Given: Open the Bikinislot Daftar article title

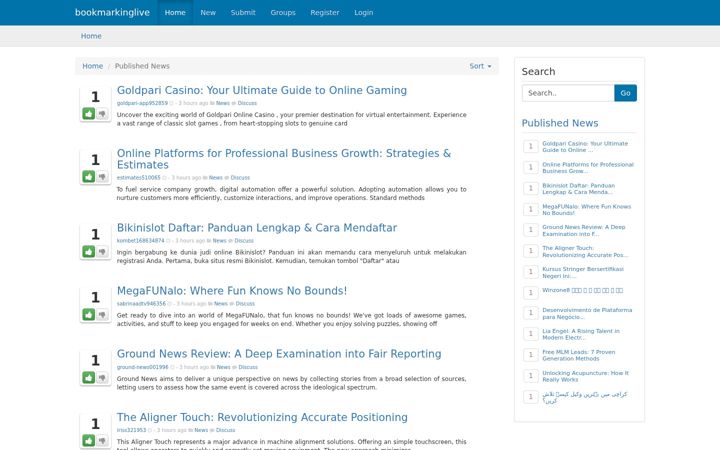Looking at the screenshot, I should (257, 228).
